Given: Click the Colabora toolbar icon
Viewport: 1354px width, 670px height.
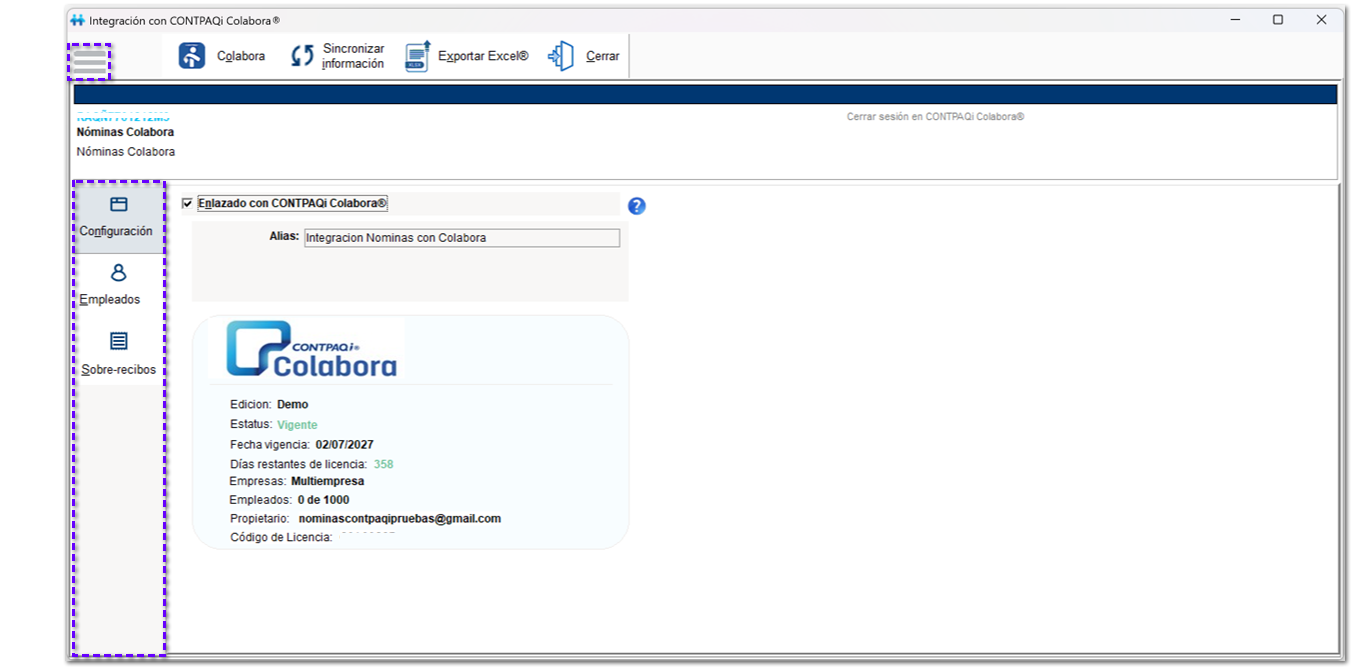Looking at the screenshot, I should [192, 56].
